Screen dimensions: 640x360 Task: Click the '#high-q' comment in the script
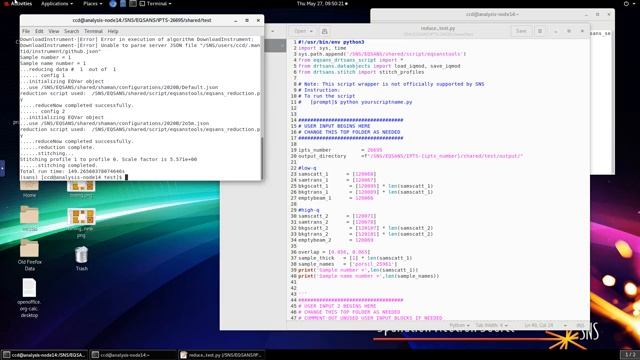309,210
